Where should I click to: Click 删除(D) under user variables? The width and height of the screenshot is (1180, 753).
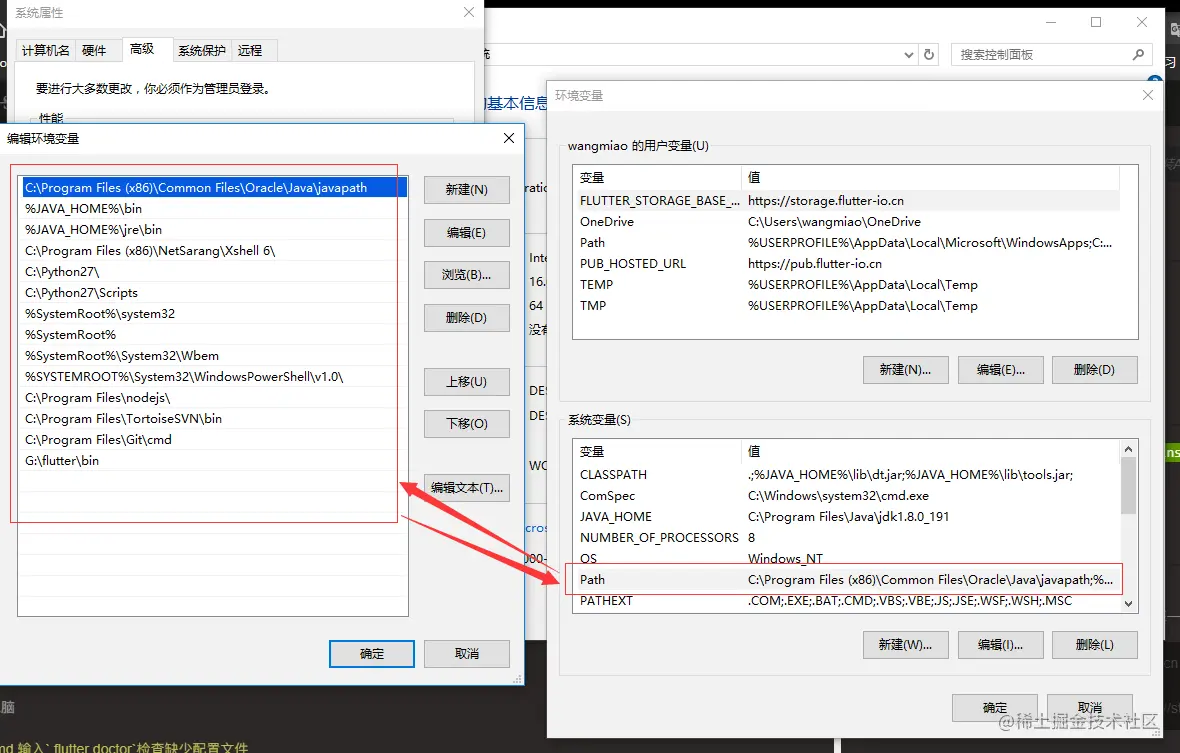[x=1094, y=369]
